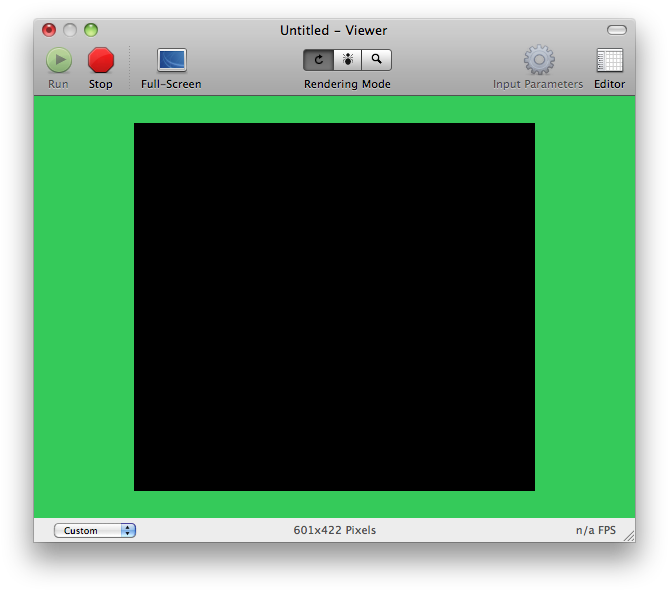
Task: Click inside the black rendered square
Action: pyautogui.click(x=334, y=307)
